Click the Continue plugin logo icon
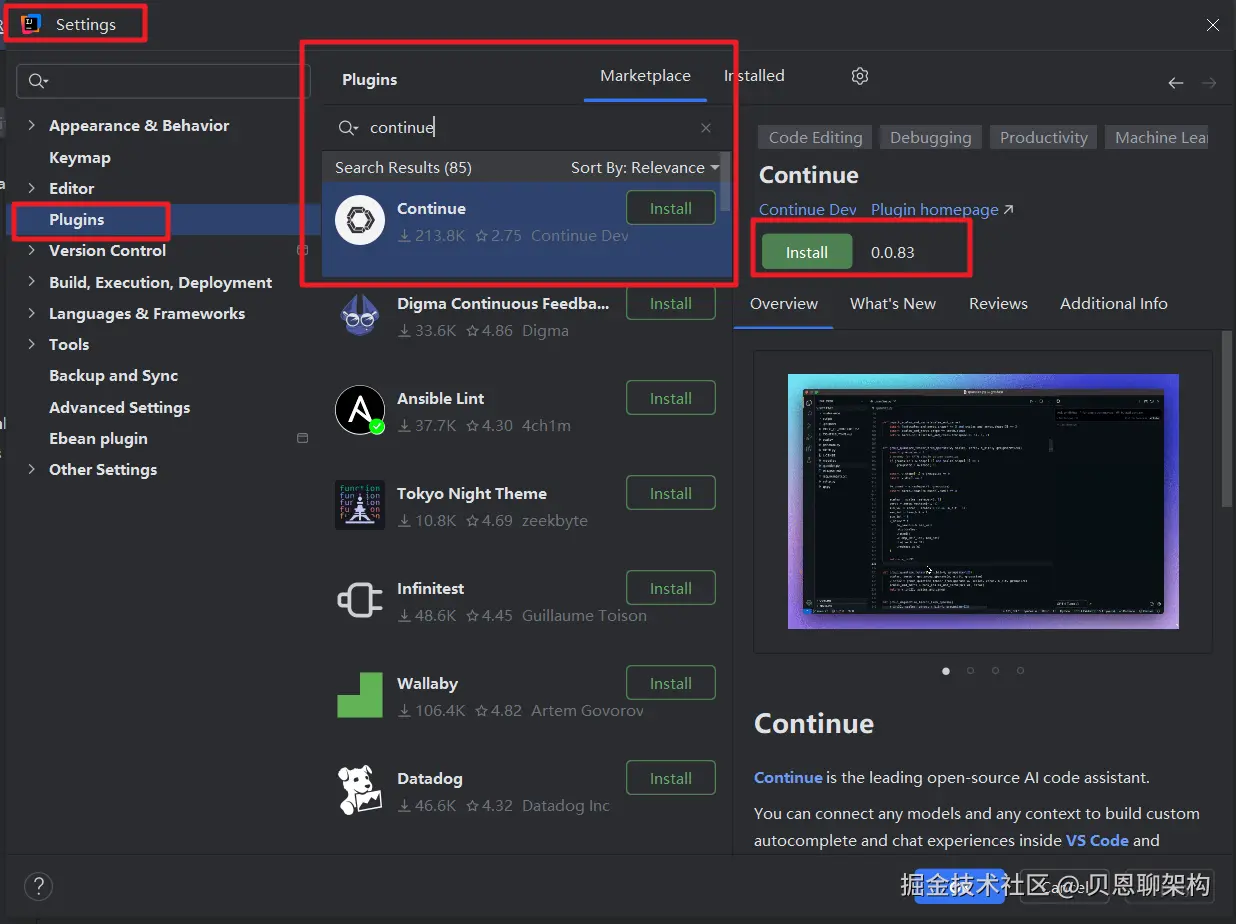This screenshot has width=1236, height=924. (x=360, y=221)
